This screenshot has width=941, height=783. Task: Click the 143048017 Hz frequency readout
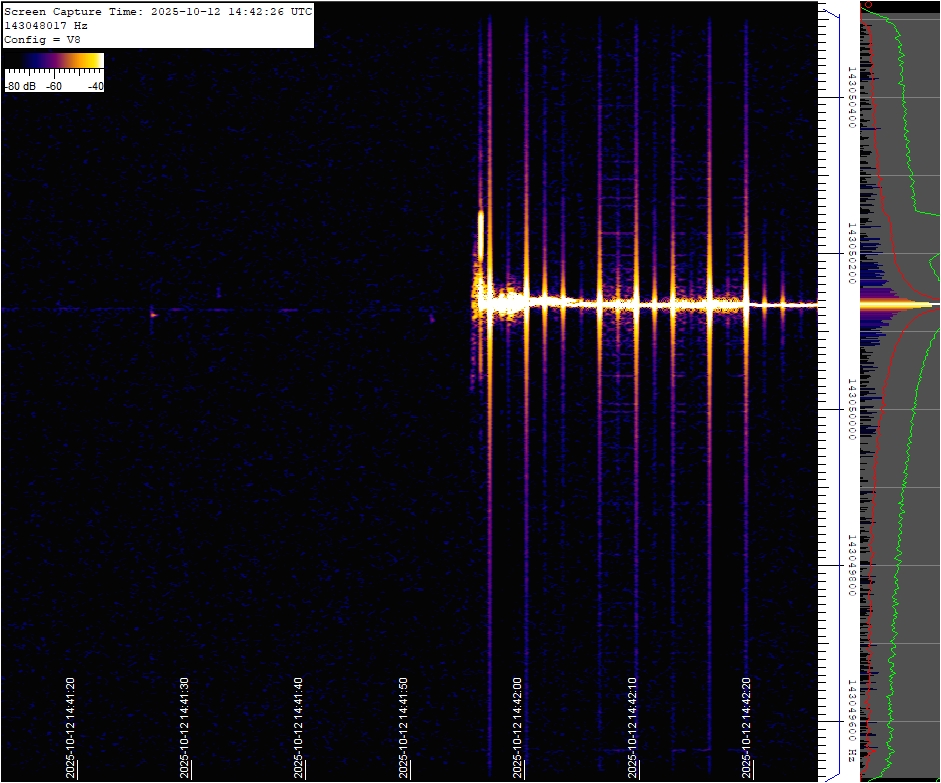[45, 25]
